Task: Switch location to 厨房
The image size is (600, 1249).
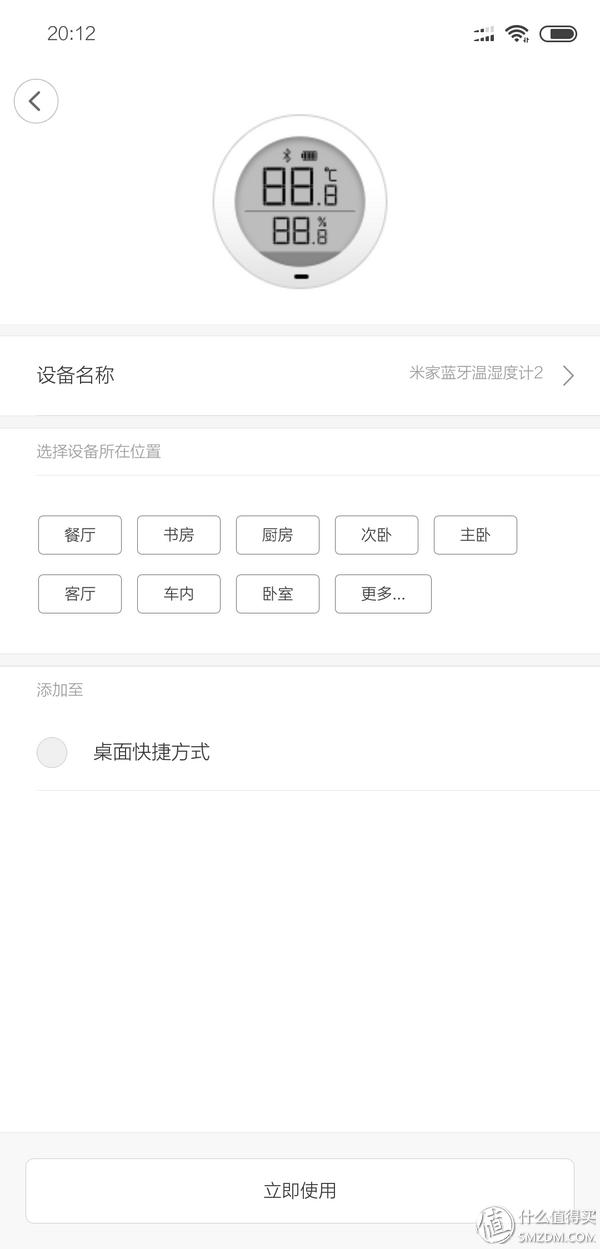Action: (277, 535)
